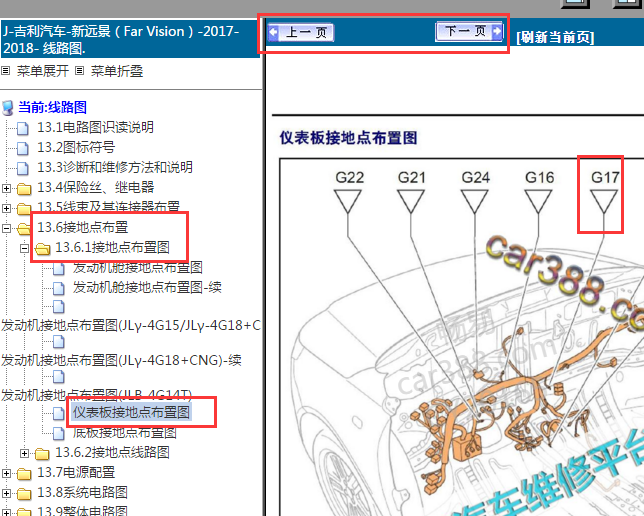Collapse the 13.6接地点布置 folder minus box
The height and width of the screenshot is (516, 644).
click(x=6, y=228)
